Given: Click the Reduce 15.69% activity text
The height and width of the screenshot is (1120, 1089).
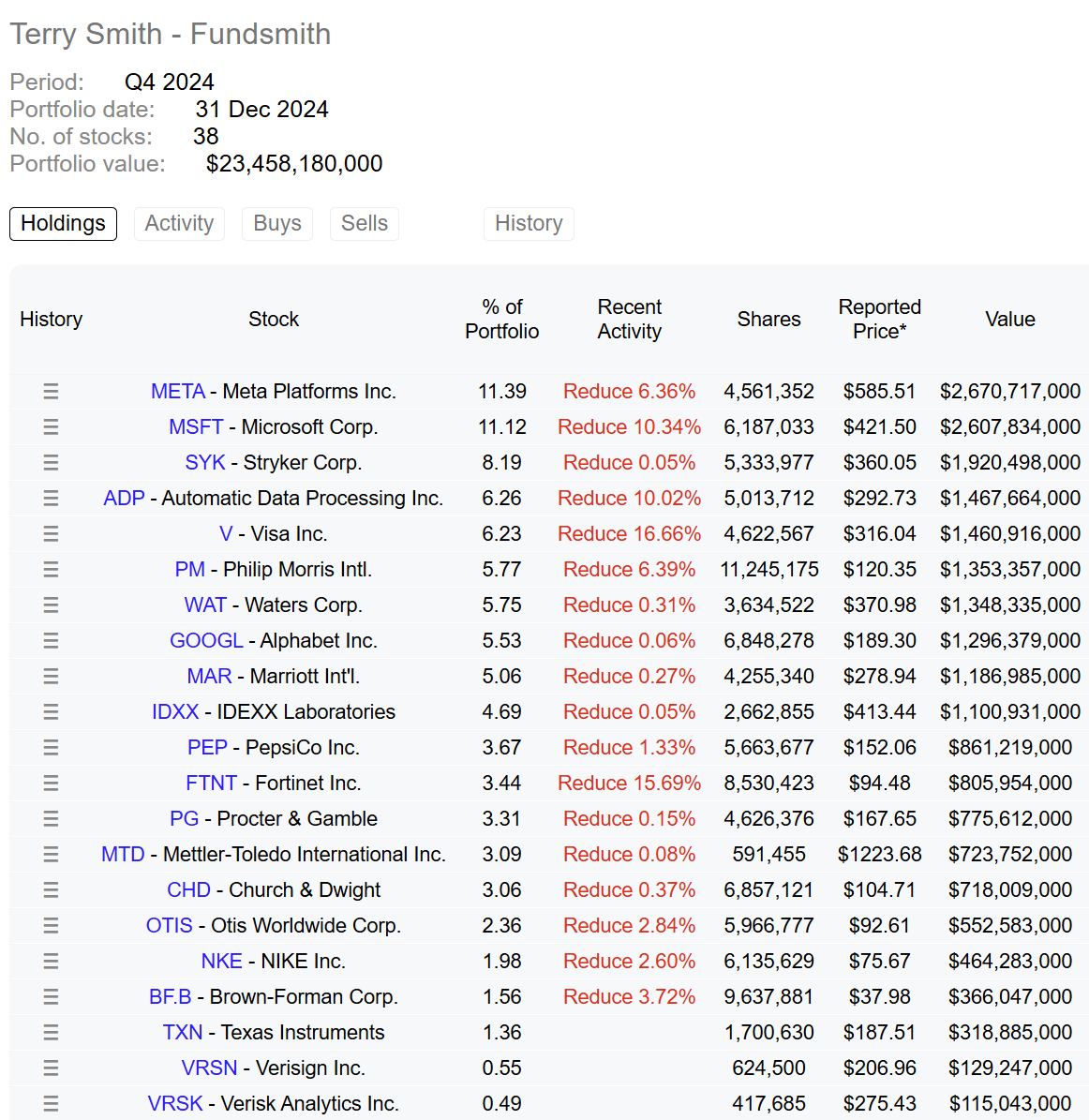Looking at the screenshot, I should [629, 784].
